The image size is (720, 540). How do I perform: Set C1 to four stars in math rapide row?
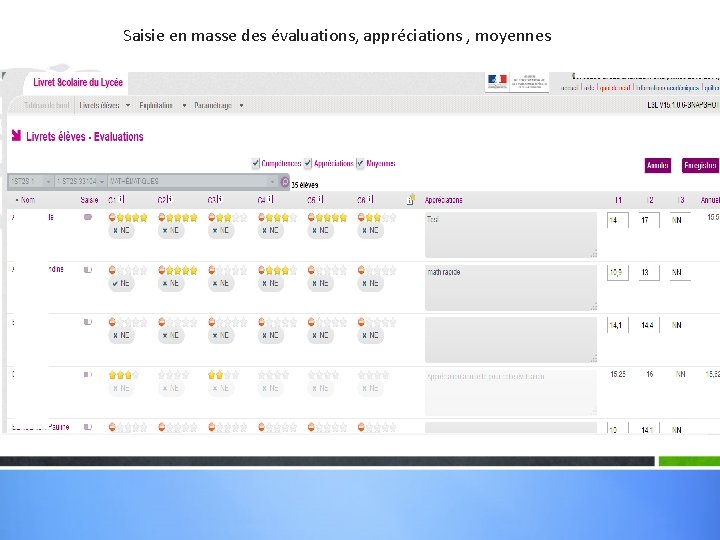[144, 270]
